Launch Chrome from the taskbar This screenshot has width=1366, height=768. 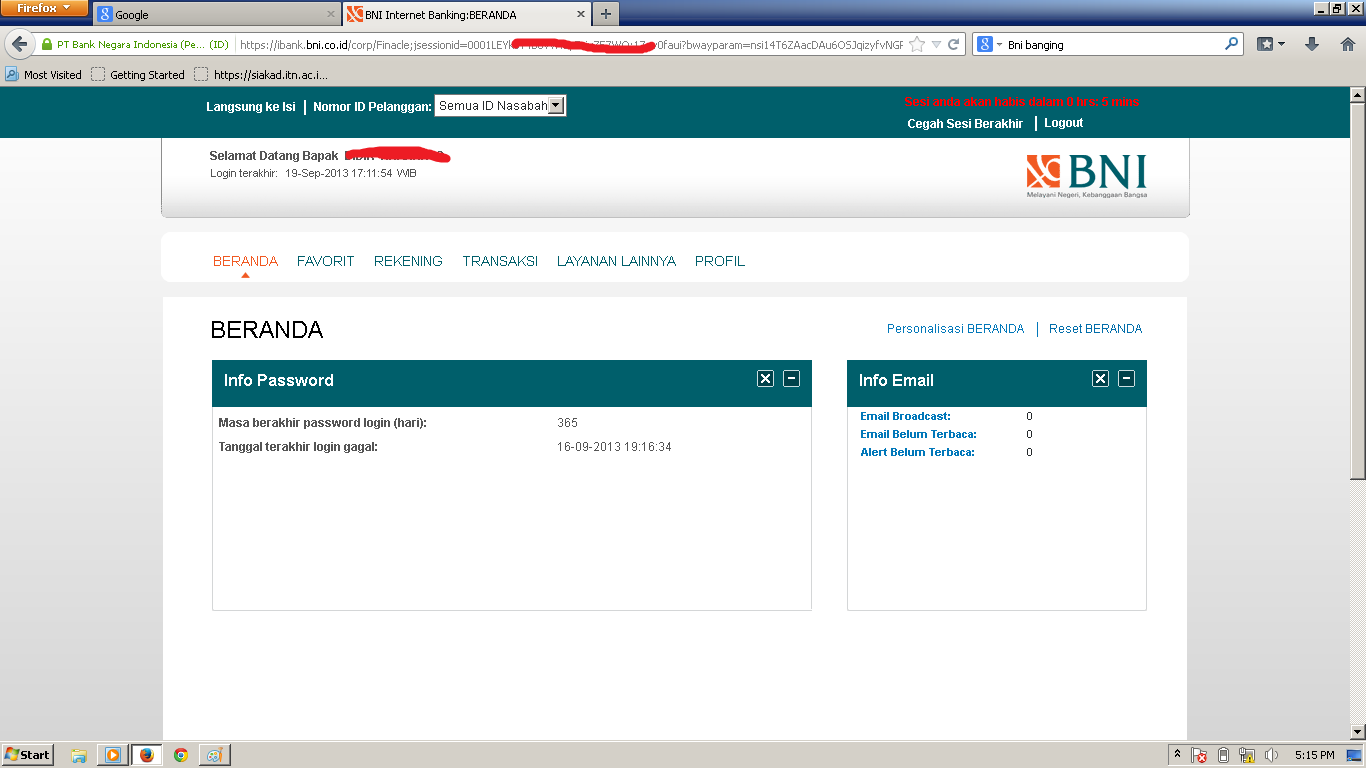[181, 755]
